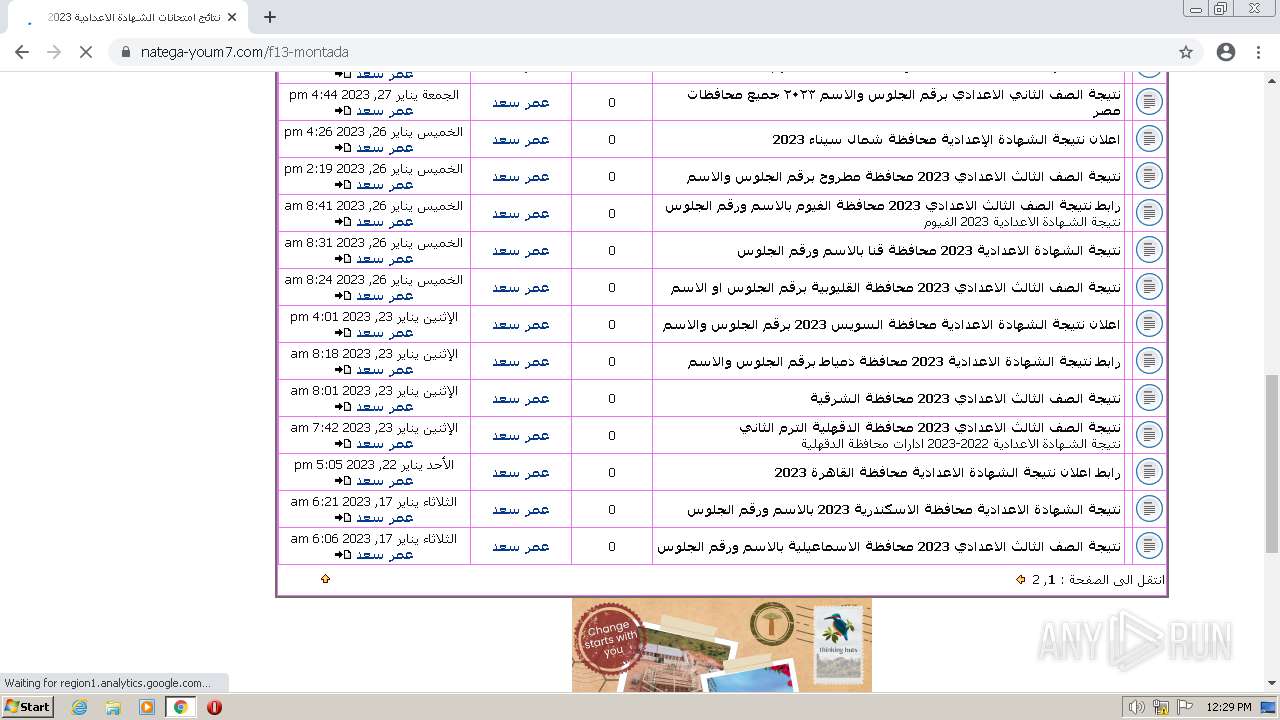Click the topic icon beside the Suez topic
The image size is (1280, 720).
[x=1150, y=324]
